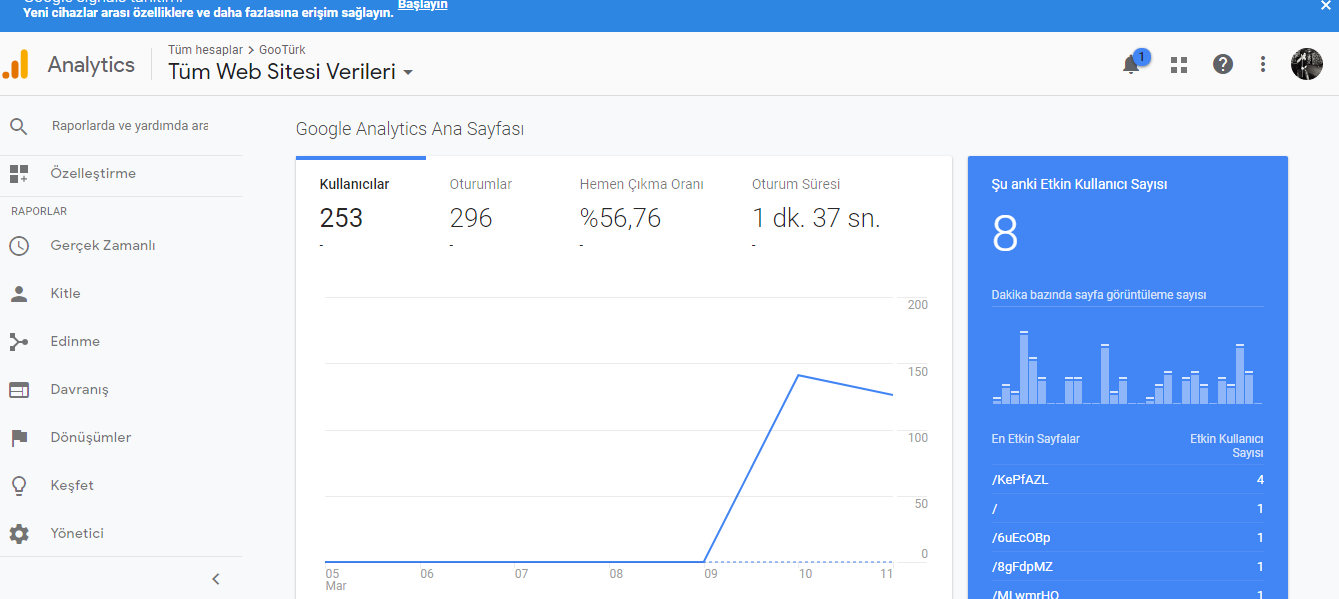Click the Gerçek Zamanlı clock icon
The image size is (1339, 599).
point(19,246)
